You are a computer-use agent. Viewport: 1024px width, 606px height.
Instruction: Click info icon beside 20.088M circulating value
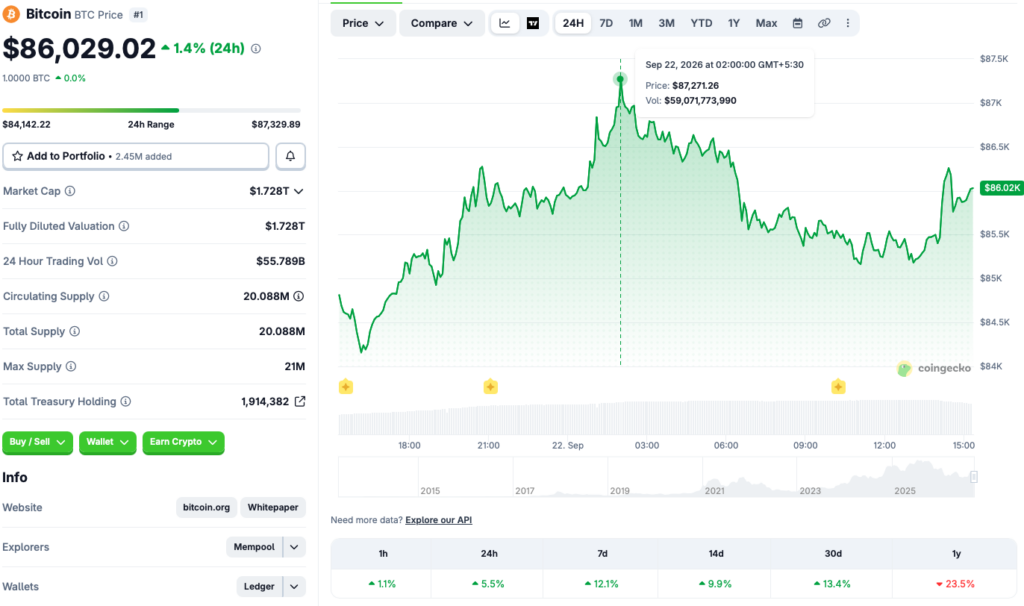click(x=298, y=296)
